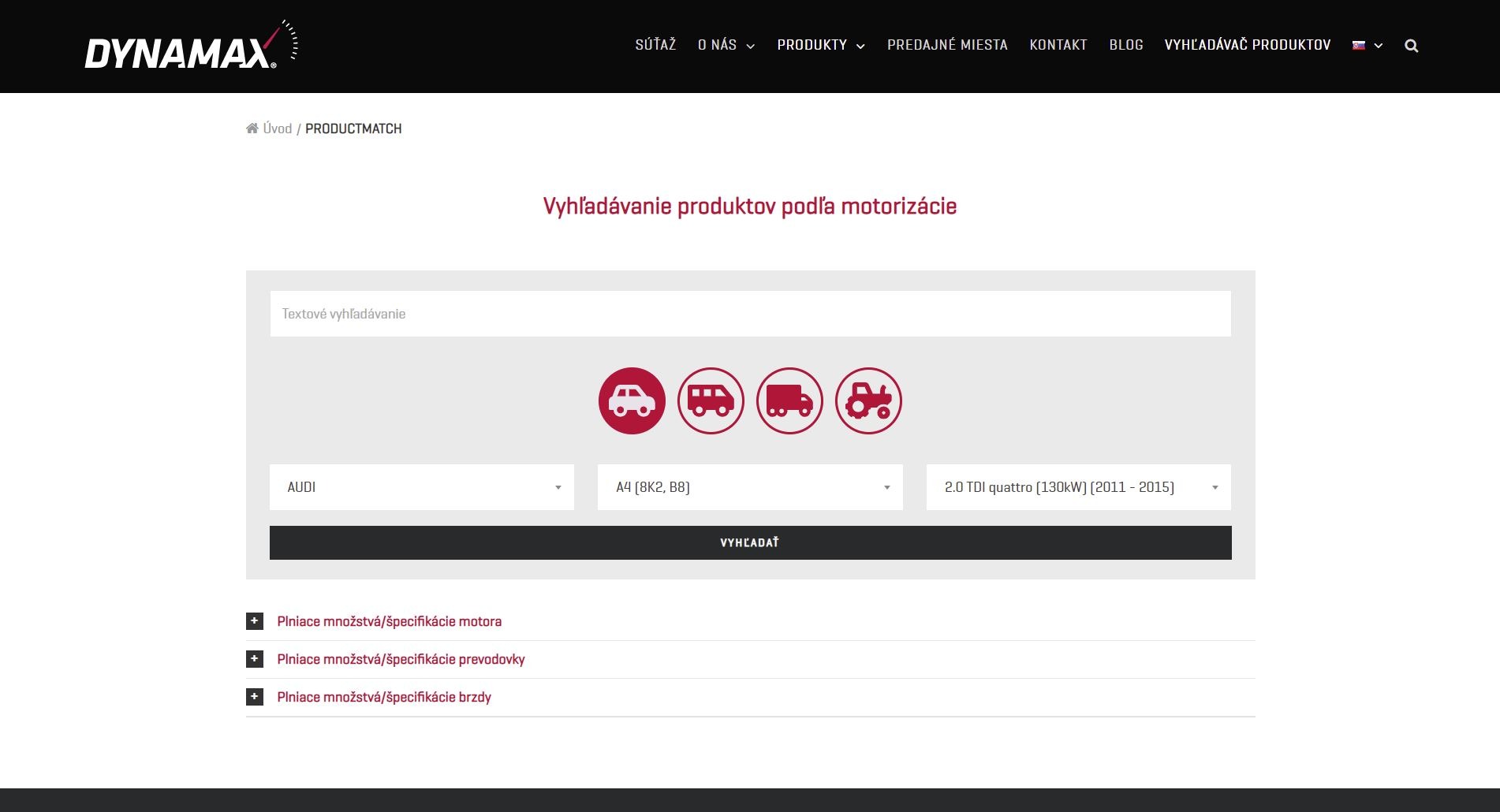Open the BLOG page link
Screen dimensions: 1500x812
(1125, 45)
